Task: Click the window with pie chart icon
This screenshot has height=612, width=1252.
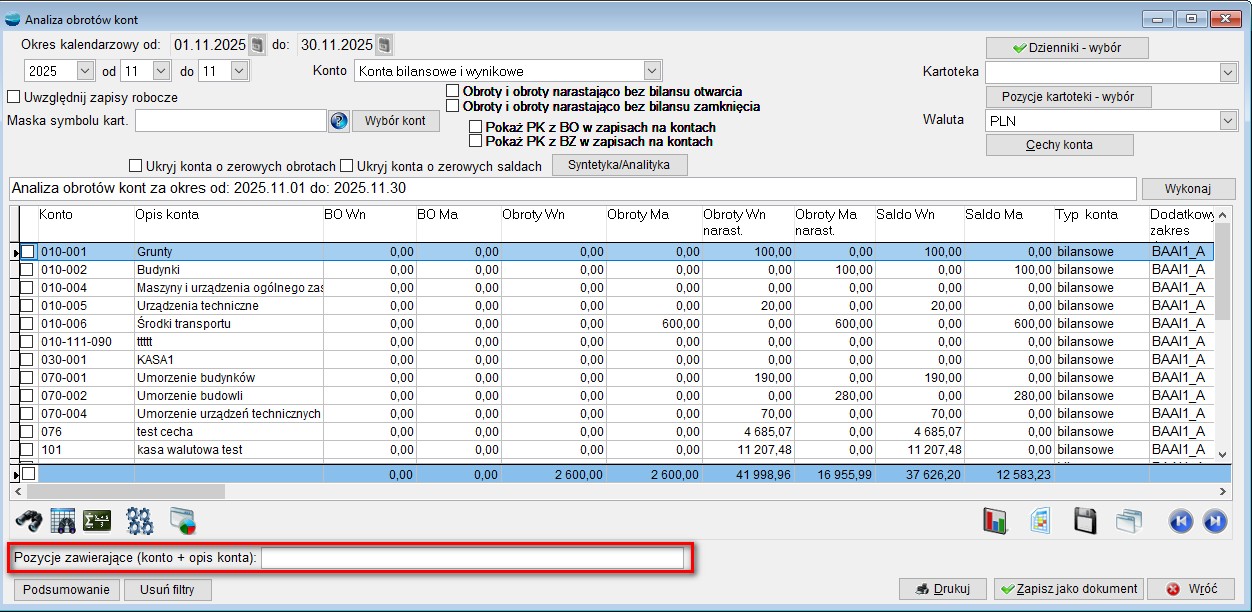Action: pyautogui.click(x=183, y=521)
